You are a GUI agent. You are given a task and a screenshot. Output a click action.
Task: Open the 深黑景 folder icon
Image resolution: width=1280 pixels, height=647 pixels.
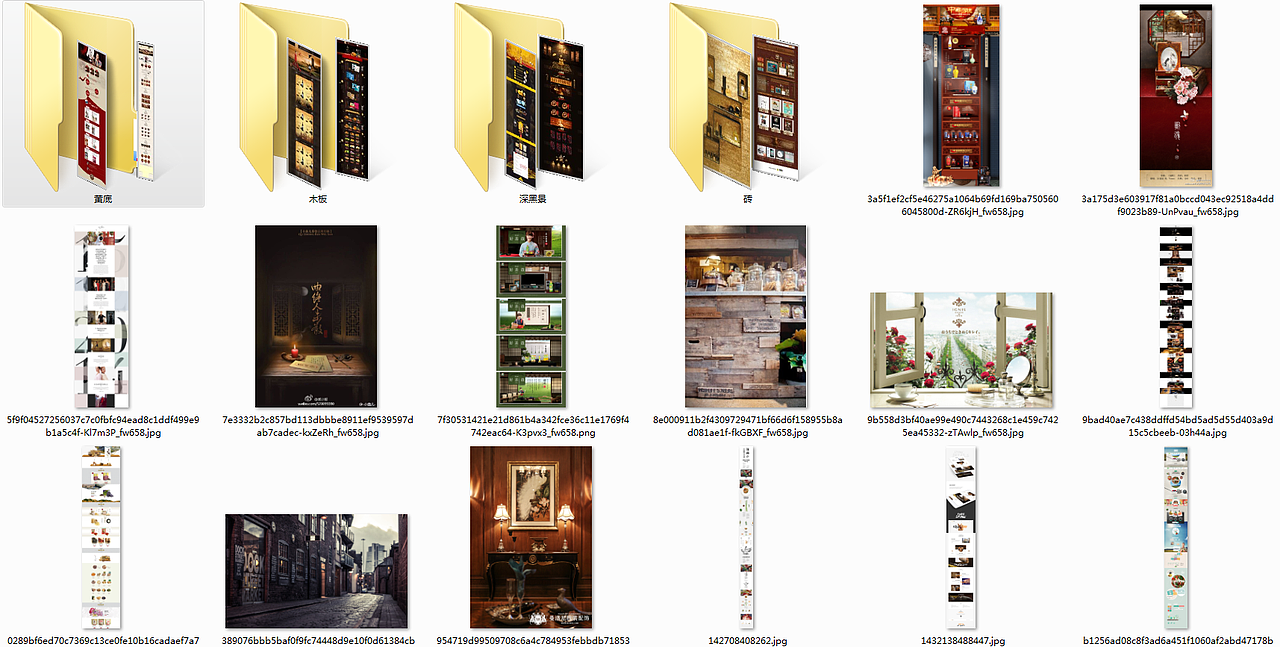point(519,95)
